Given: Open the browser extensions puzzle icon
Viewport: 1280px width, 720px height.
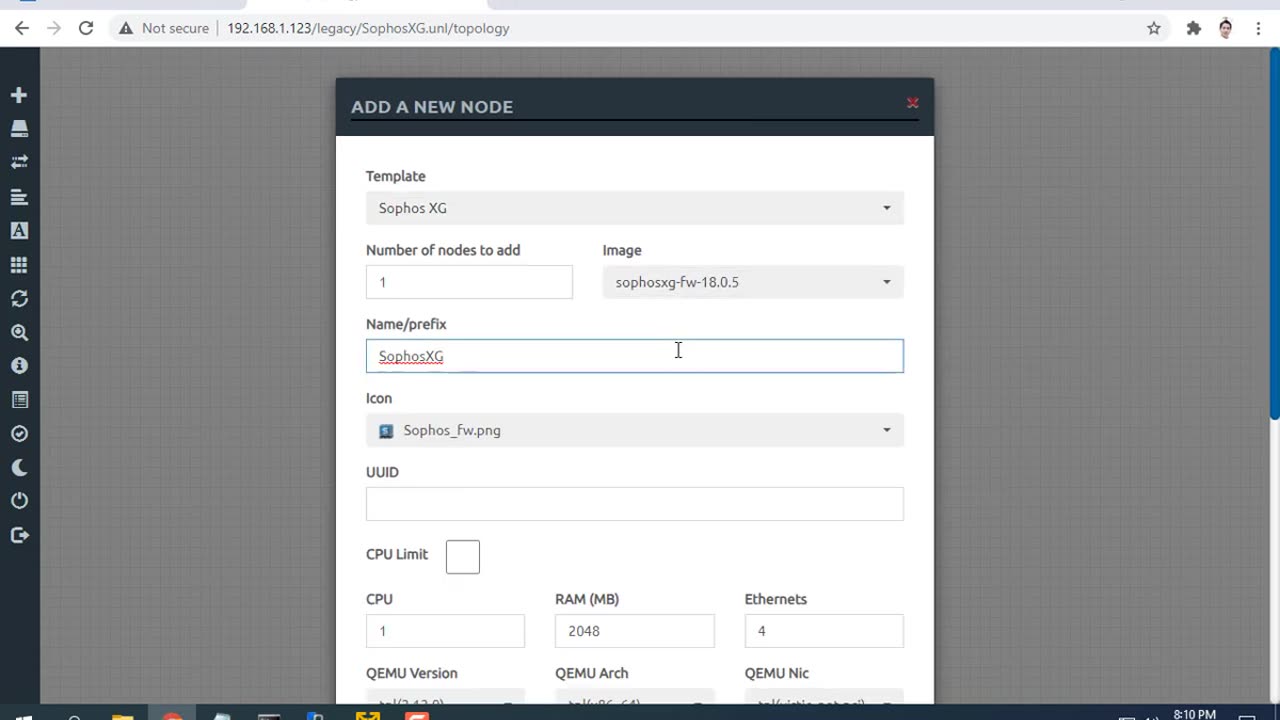Looking at the screenshot, I should click(x=1193, y=28).
